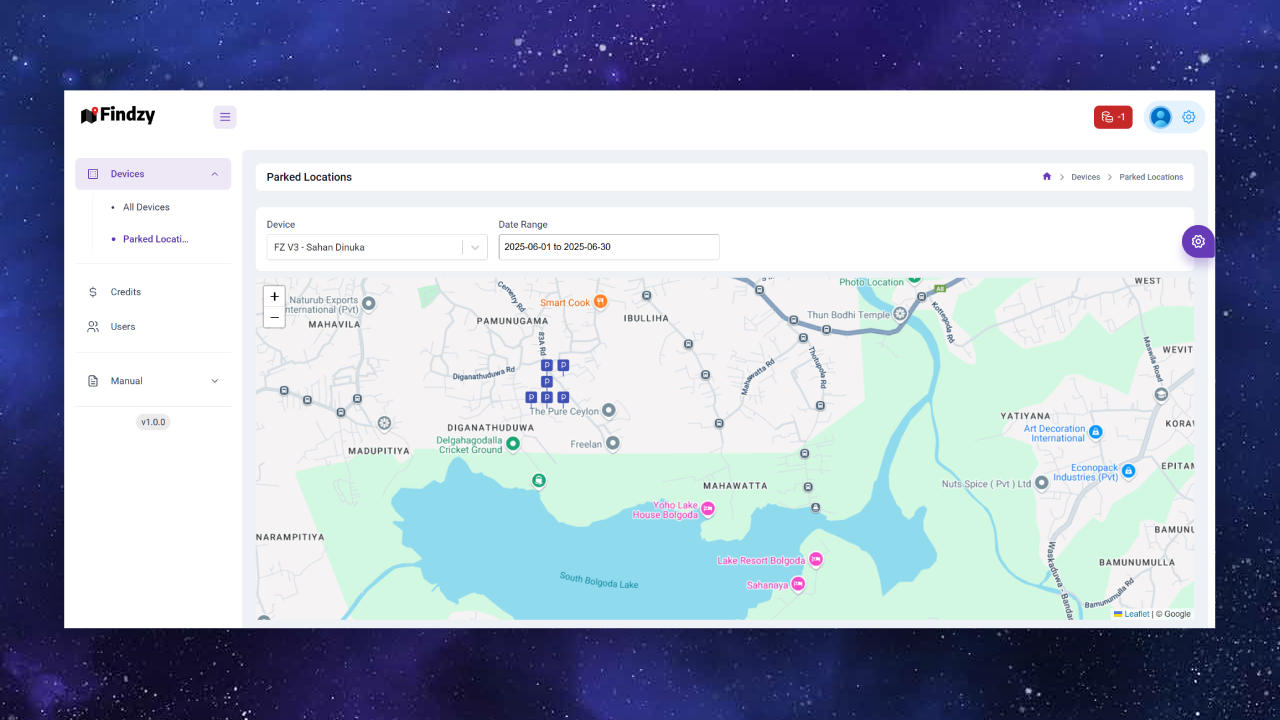Click the Delgahagodalla Cricket Ground marker

pos(513,443)
